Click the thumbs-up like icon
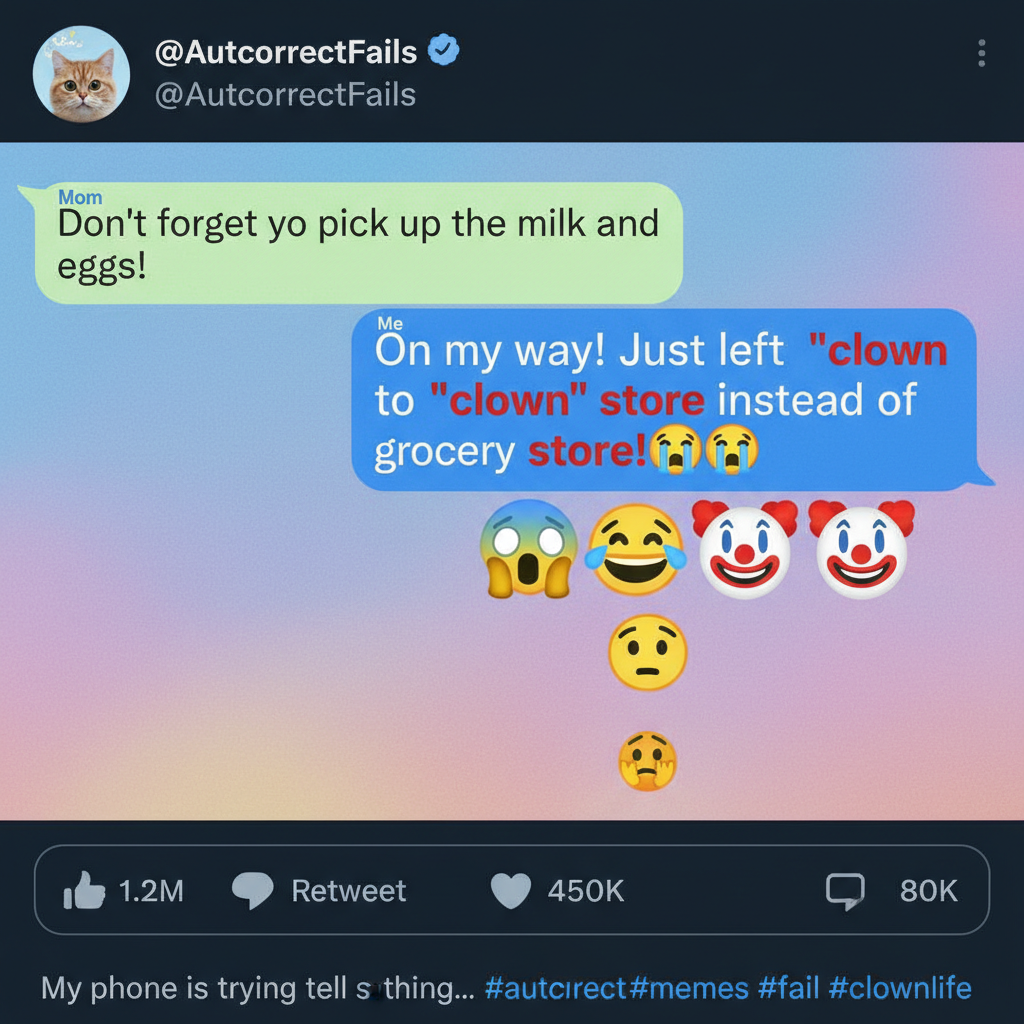This screenshot has width=1024, height=1024. coord(84,890)
